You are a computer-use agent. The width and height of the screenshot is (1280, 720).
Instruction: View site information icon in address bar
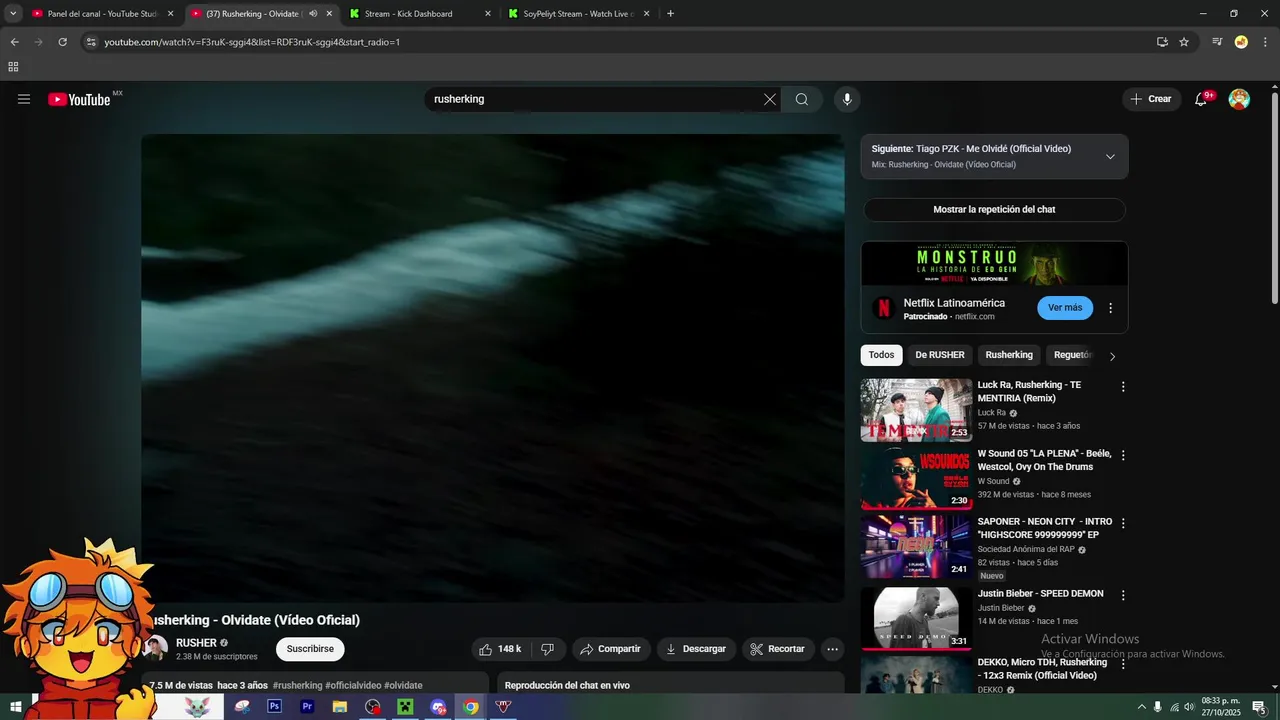pos(91,42)
